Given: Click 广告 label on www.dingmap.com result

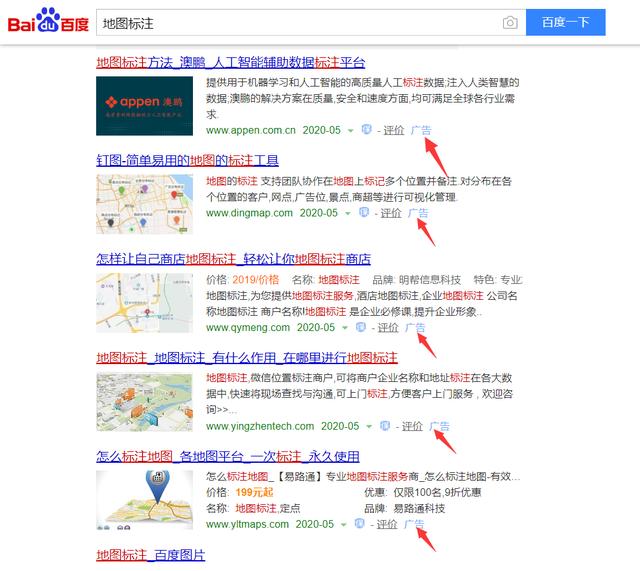Looking at the screenshot, I should [418, 213].
